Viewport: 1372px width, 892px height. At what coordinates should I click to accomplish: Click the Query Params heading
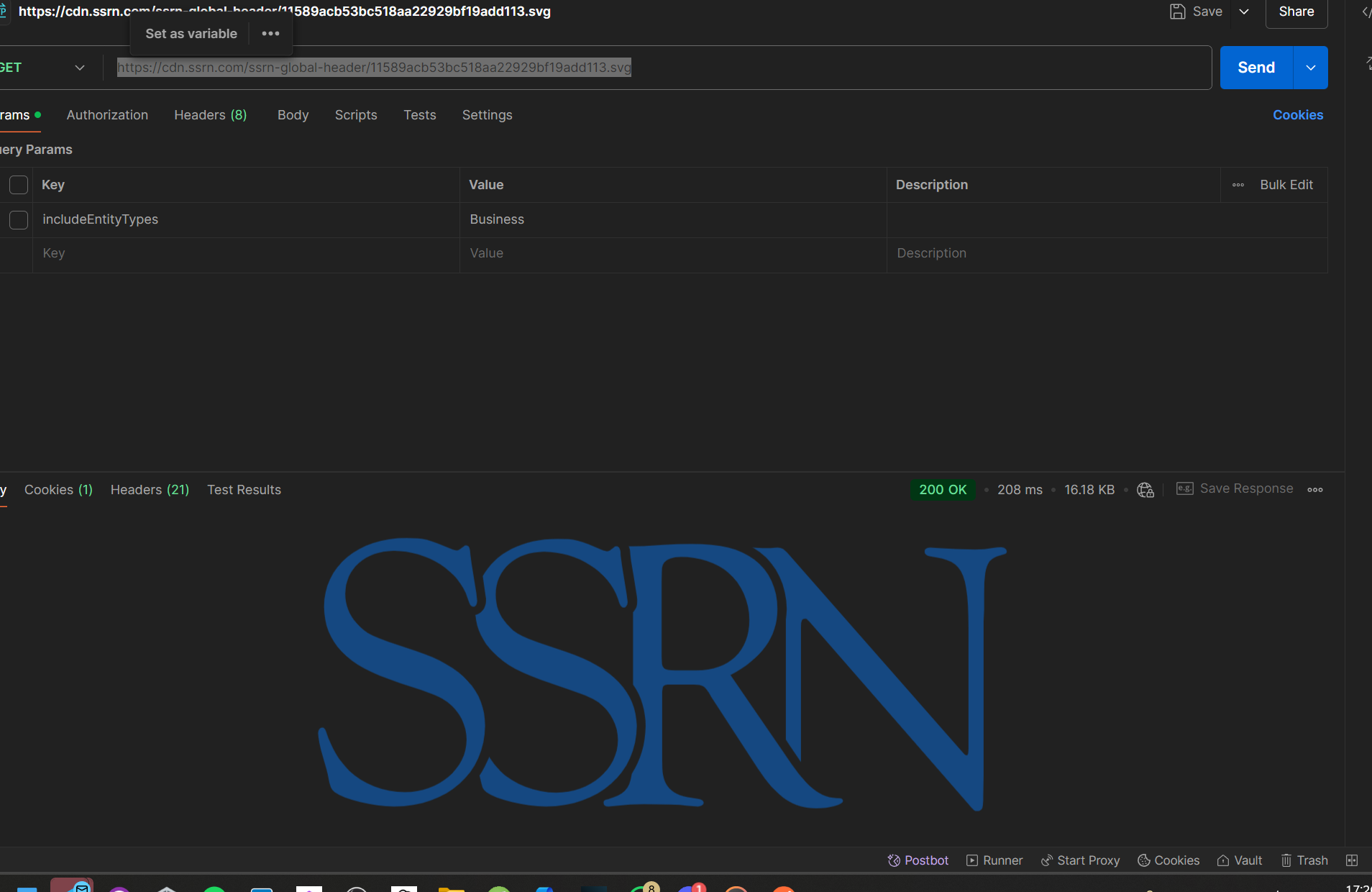36,150
